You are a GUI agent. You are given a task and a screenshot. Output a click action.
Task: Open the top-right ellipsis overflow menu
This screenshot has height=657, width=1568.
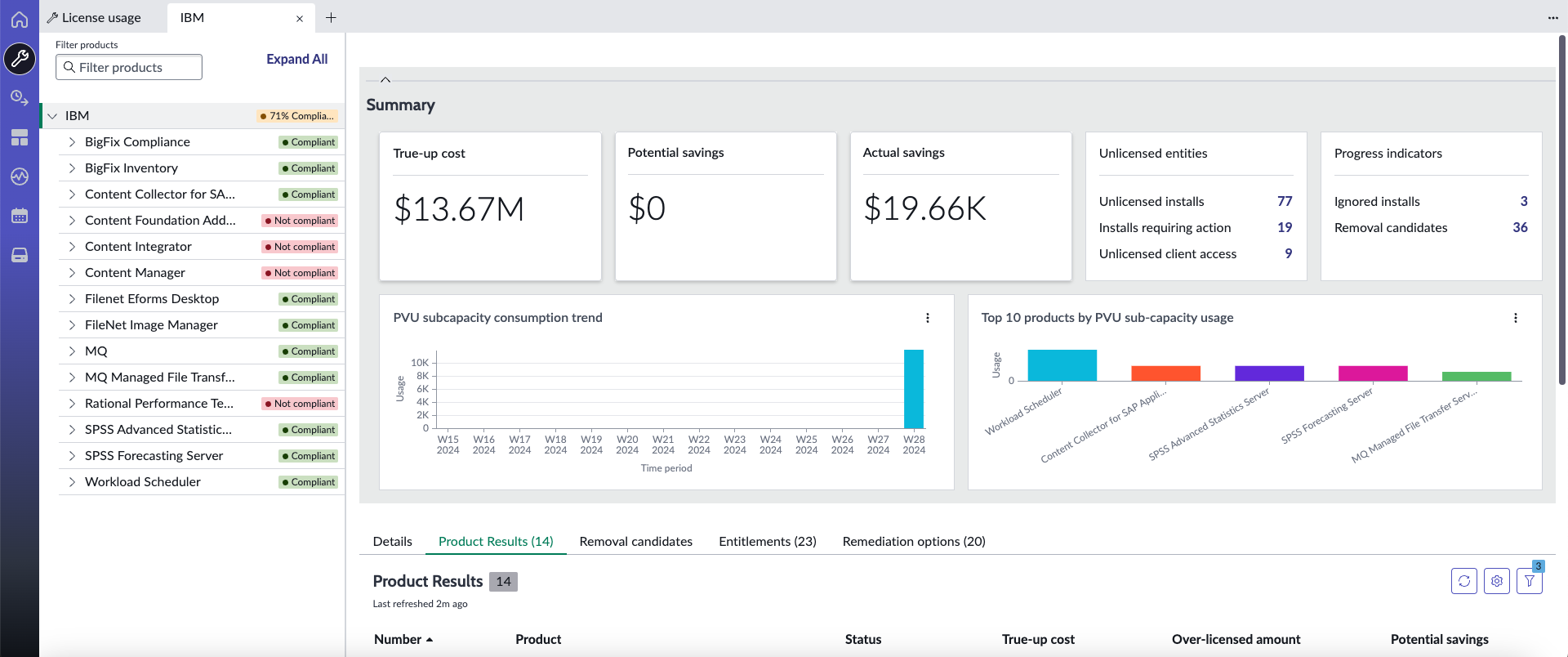pyautogui.click(x=1552, y=18)
